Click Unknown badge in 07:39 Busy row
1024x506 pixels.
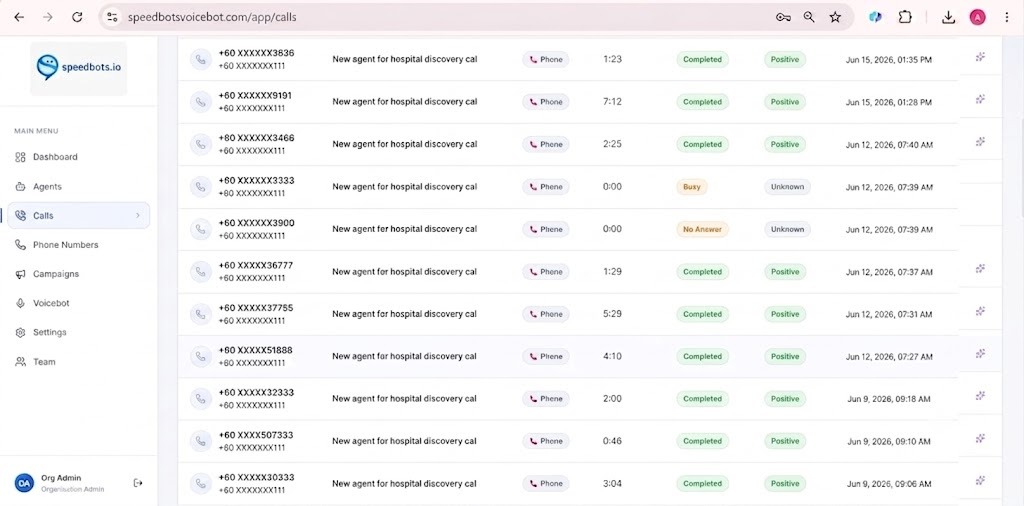tap(787, 187)
